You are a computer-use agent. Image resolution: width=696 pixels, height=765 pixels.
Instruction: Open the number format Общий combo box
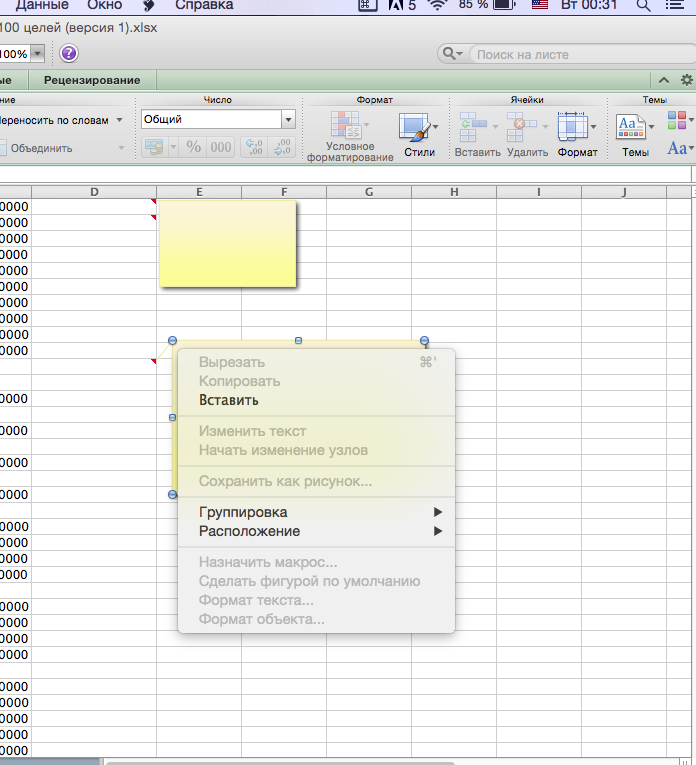[x=219, y=119]
